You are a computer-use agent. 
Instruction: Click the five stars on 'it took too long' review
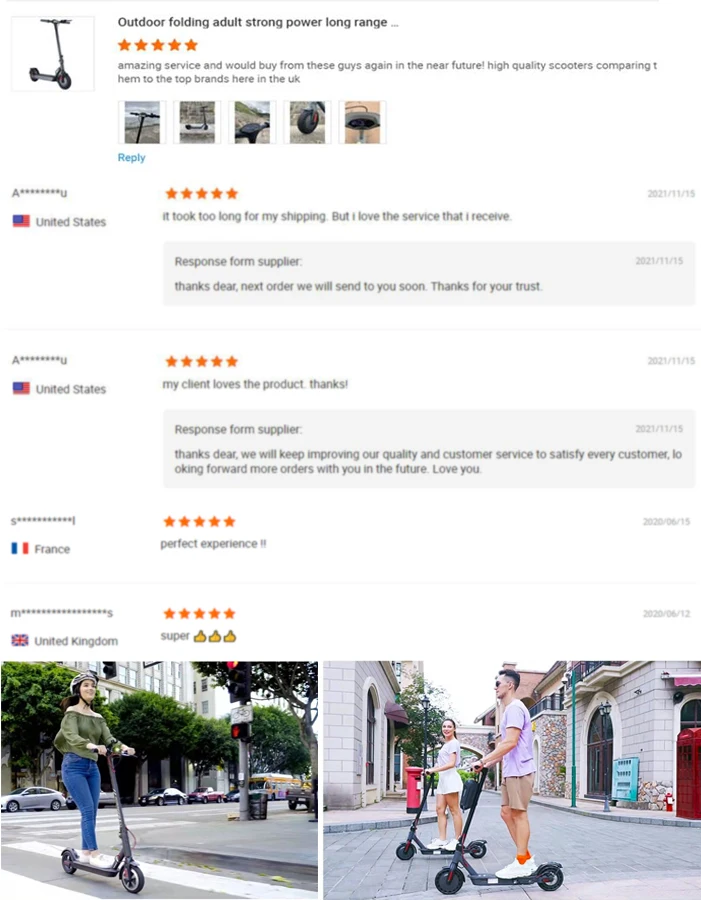click(x=202, y=193)
